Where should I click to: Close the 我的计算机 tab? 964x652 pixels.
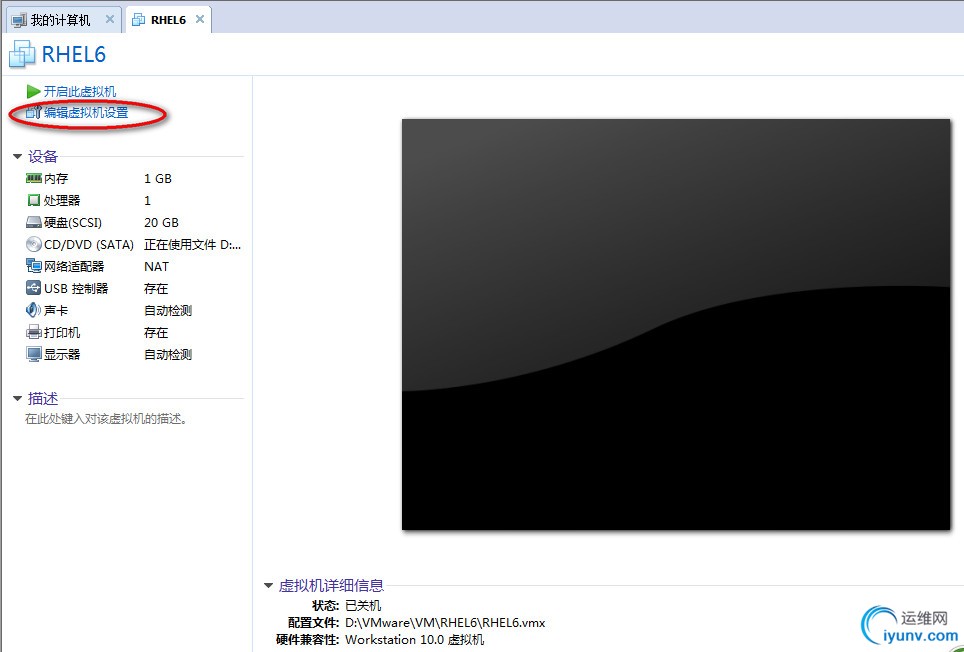(109, 19)
